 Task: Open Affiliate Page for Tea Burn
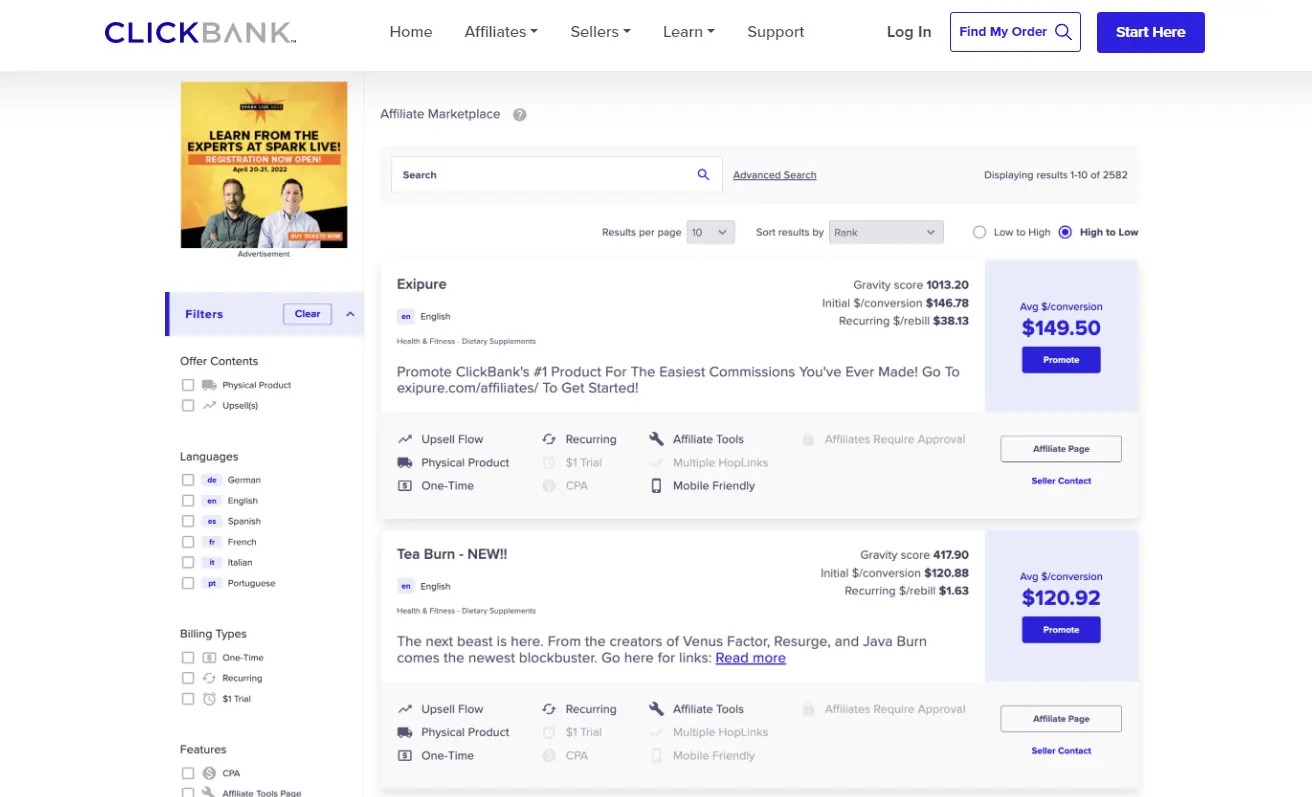1061,719
